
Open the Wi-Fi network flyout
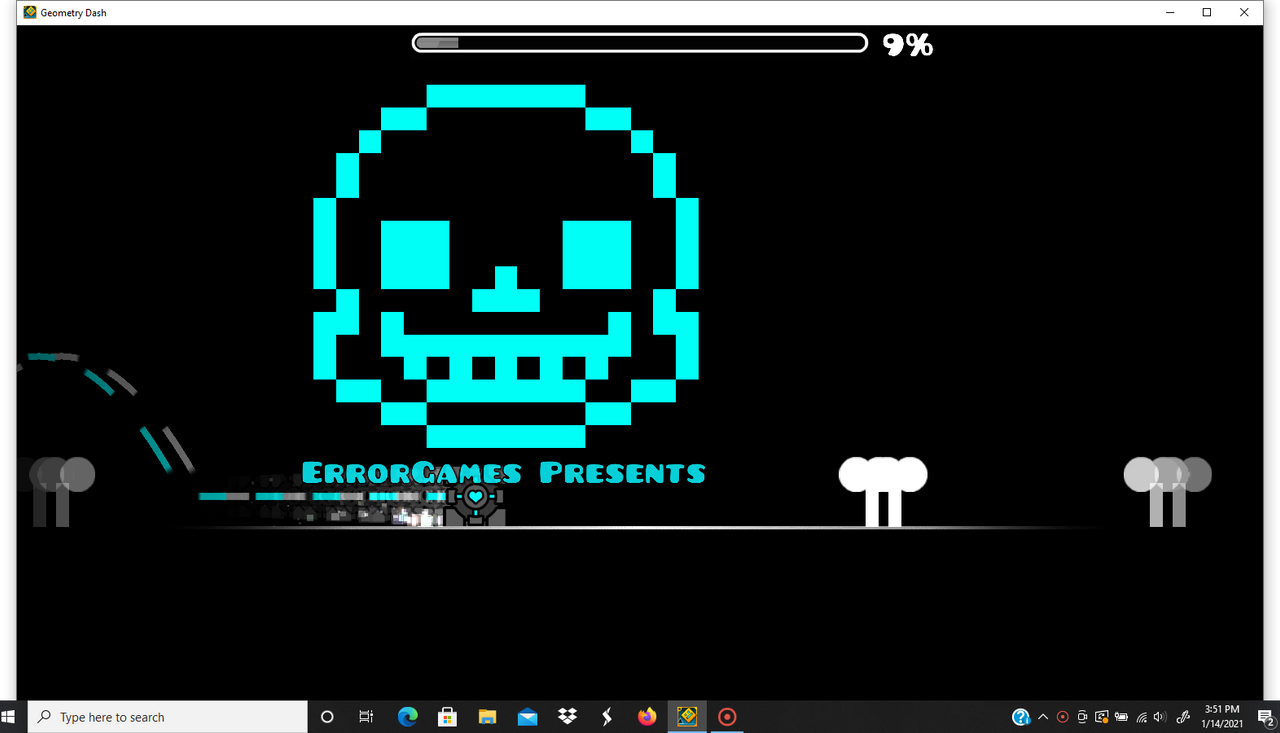pos(1141,717)
